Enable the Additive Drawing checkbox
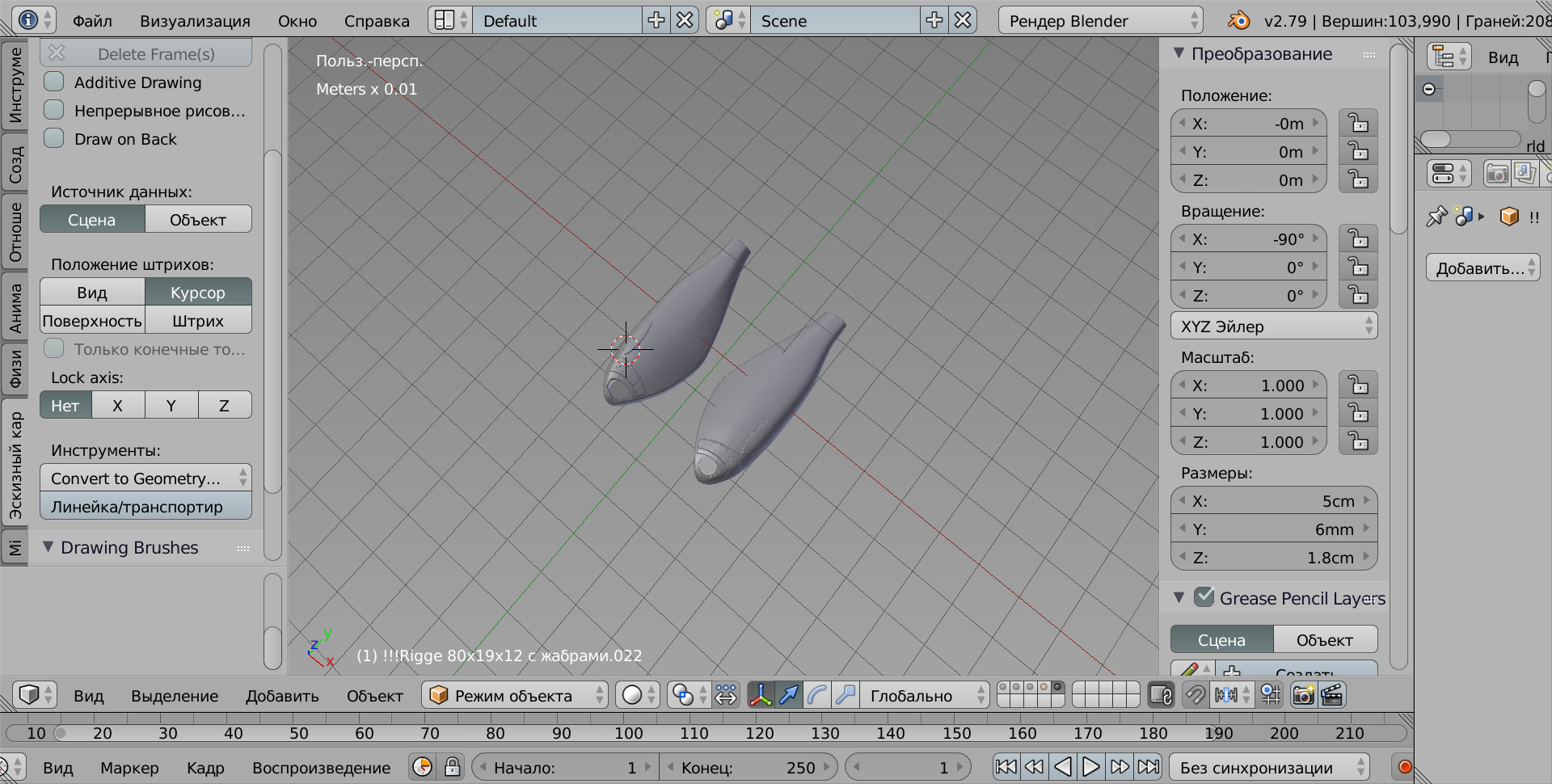1552x784 pixels. tap(54, 82)
